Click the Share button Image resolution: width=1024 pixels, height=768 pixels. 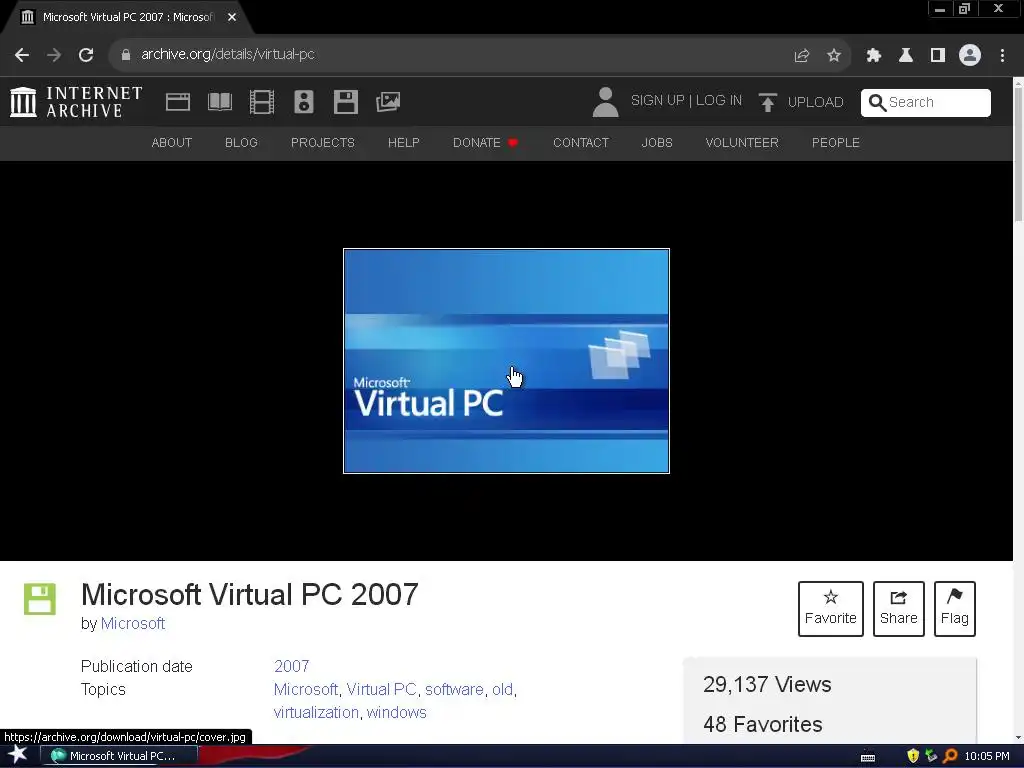click(899, 609)
